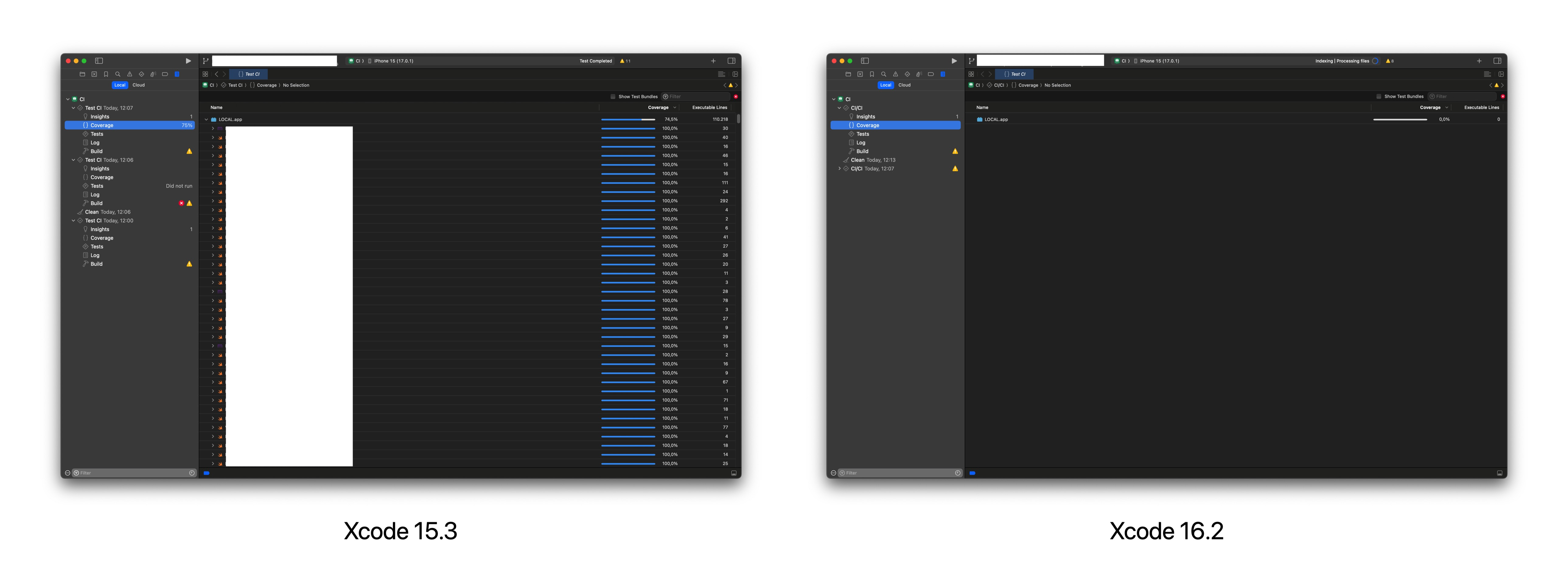Enable Show Test Bundles in the Xcode 15.3 window
Image resolution: width=1568 pixels, height=583 pixels.
tap(613, 97)
